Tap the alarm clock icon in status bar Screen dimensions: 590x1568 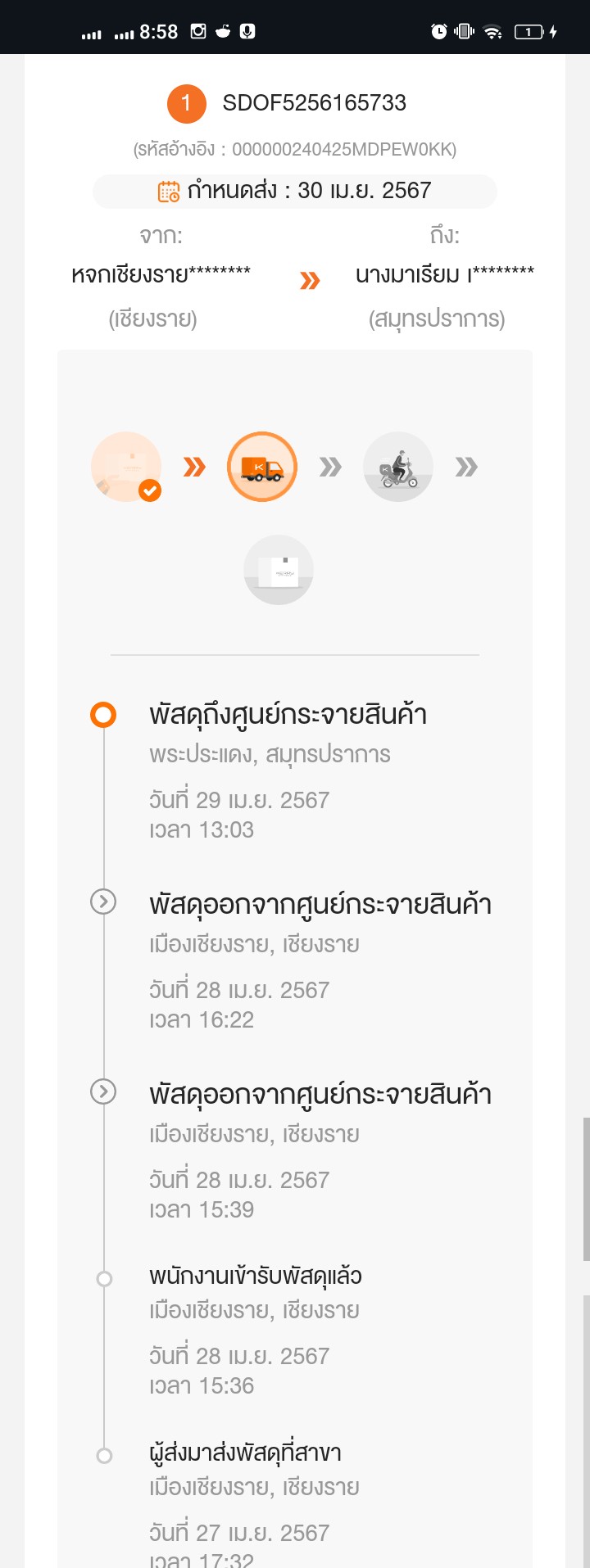[439, 31]
